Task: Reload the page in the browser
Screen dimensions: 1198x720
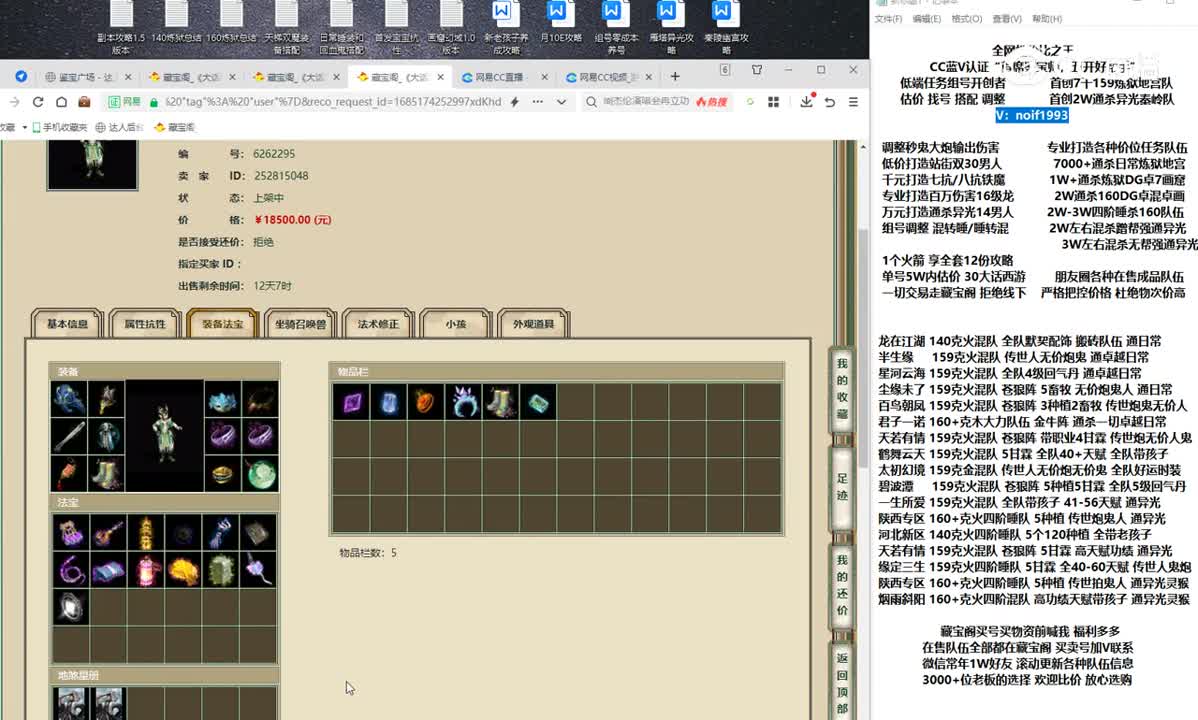Action: pyautogui.click(x=37, y=102)
